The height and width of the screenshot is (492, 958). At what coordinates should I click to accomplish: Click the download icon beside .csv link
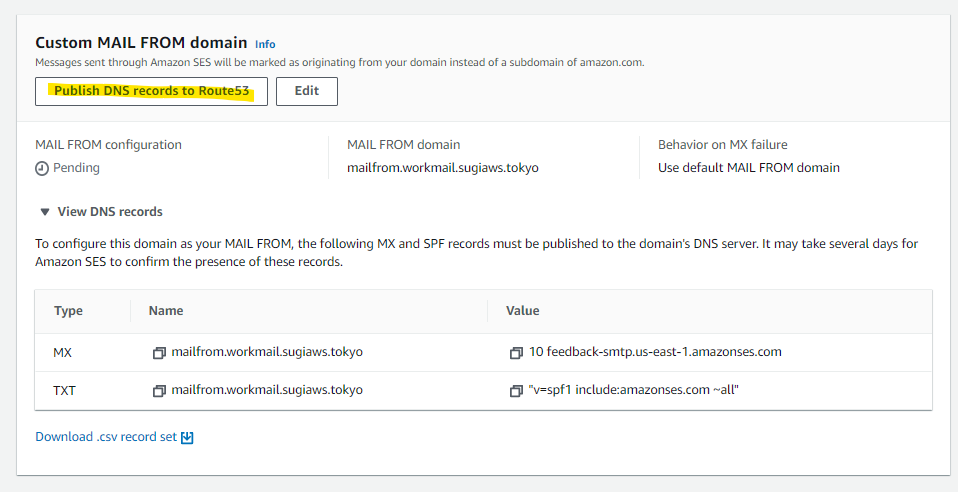(x=187, y=437)
